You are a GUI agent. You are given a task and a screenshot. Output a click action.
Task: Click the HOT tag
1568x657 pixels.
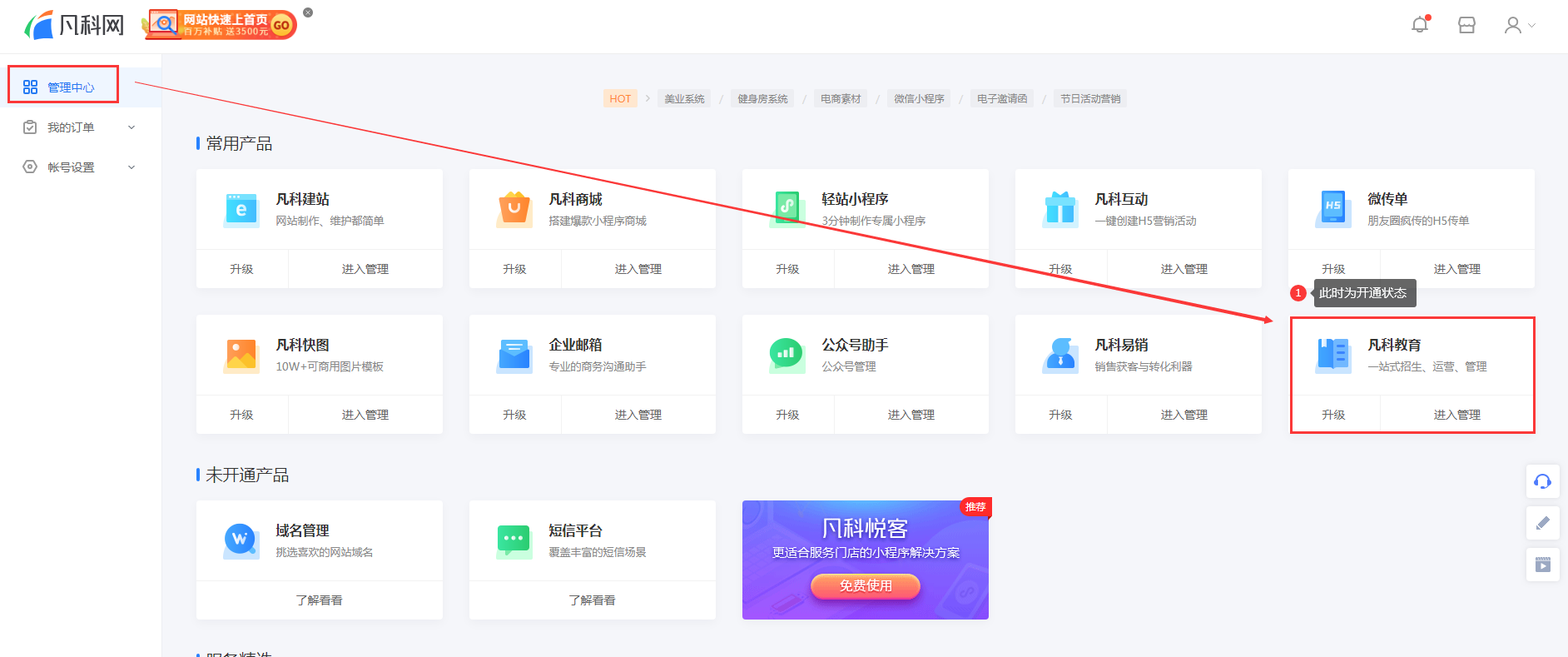620,98
